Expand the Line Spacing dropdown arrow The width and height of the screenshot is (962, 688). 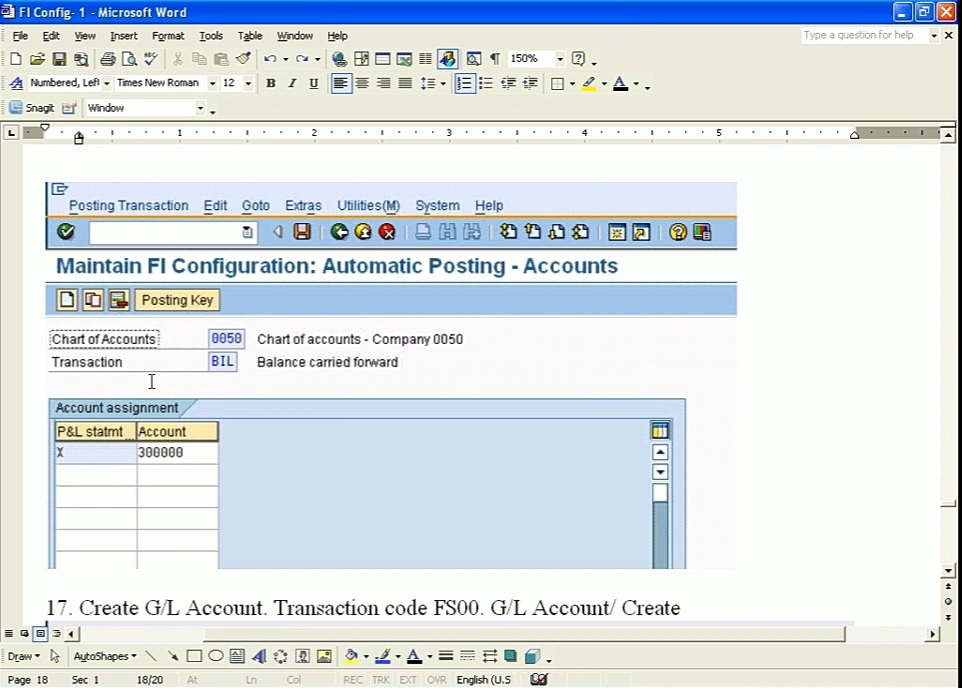442,83
